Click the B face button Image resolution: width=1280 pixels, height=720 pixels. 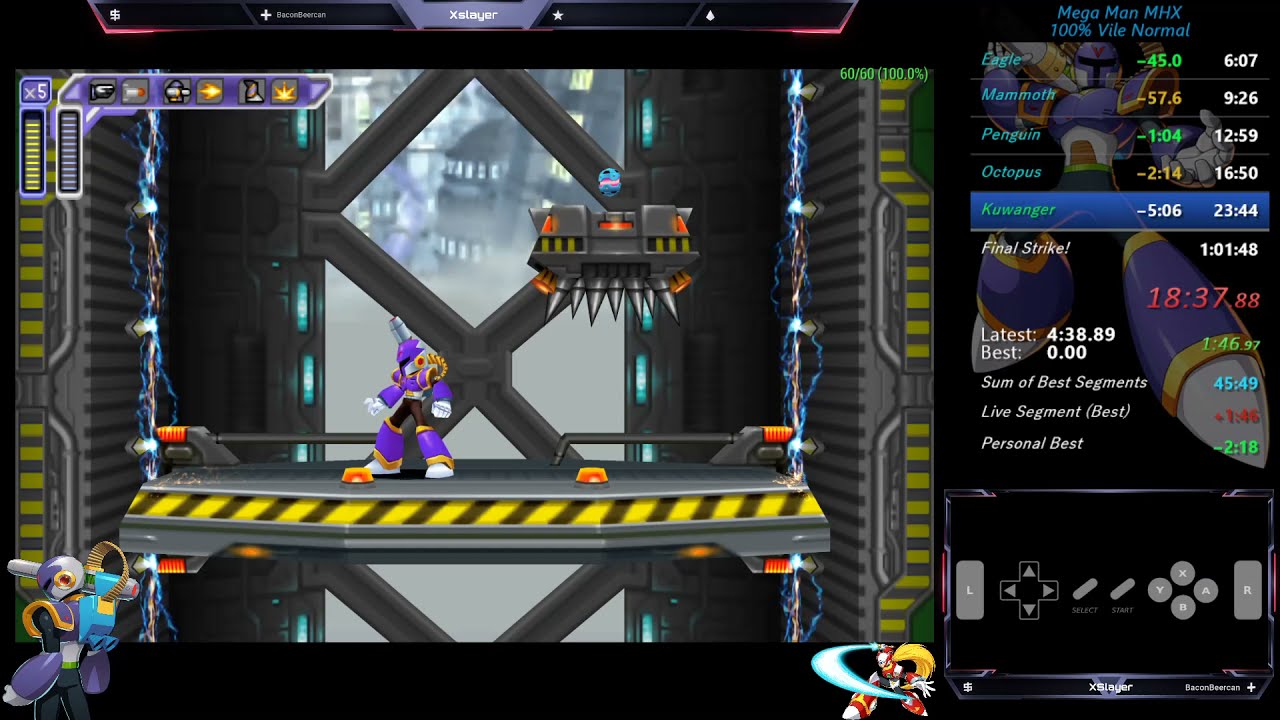click(x=1183, y=608)
